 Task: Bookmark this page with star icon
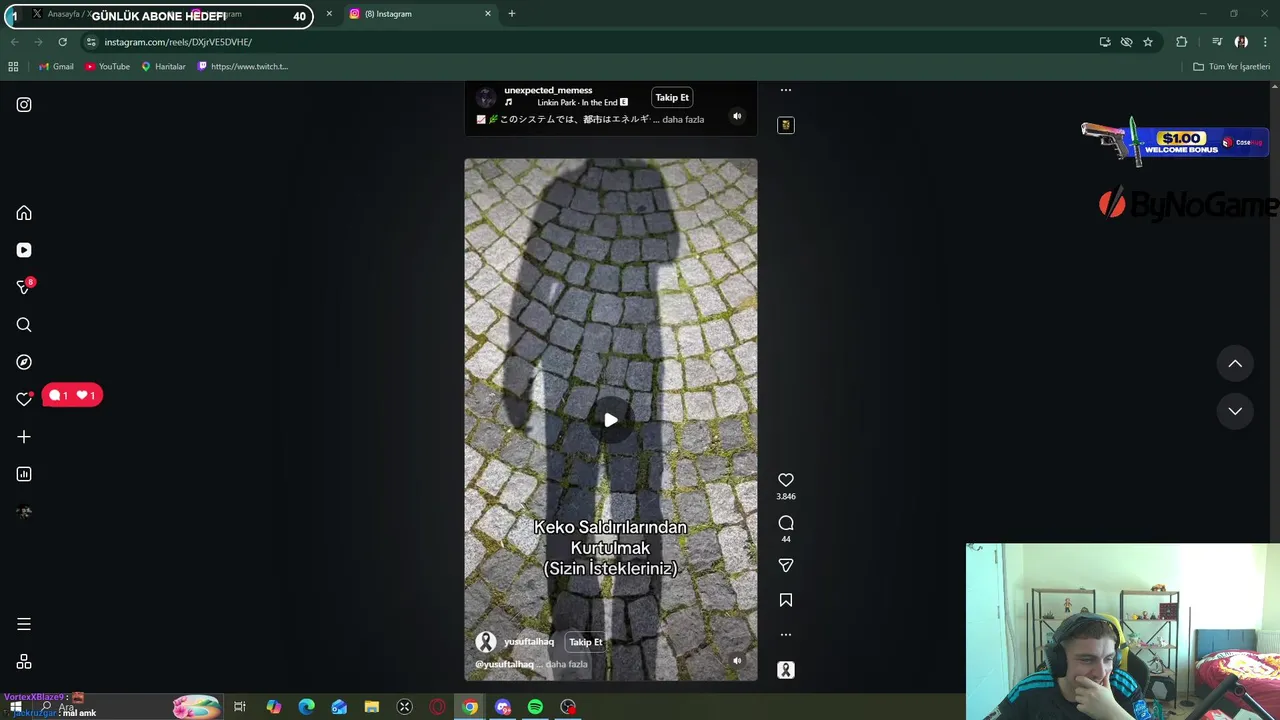[x=1148, y=42]
